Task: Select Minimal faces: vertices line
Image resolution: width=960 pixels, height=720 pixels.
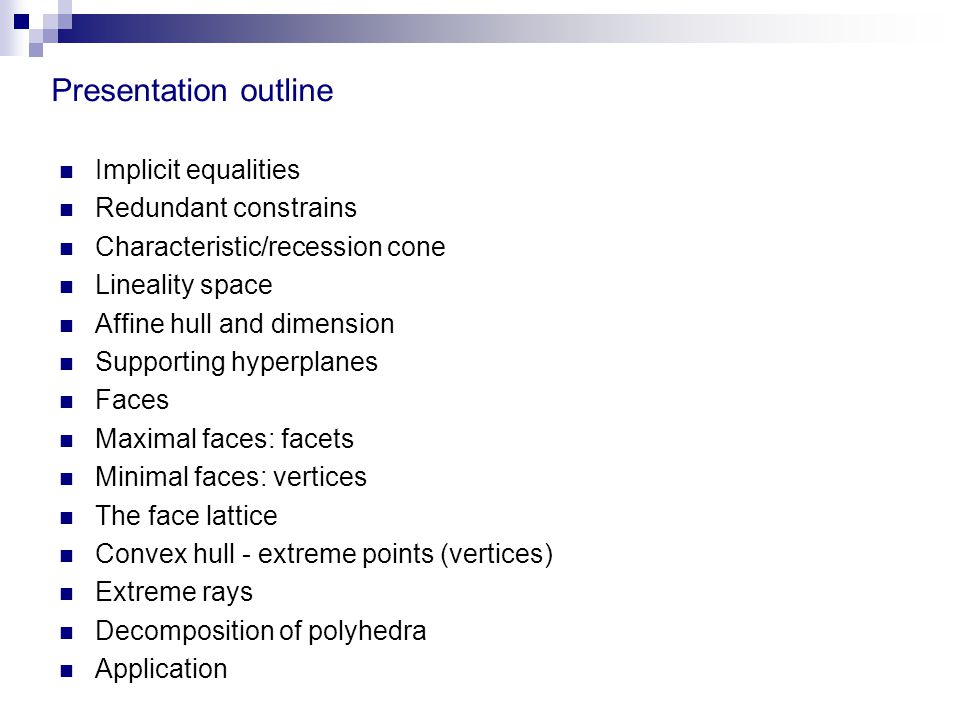Action: click(x=231, y=477)
